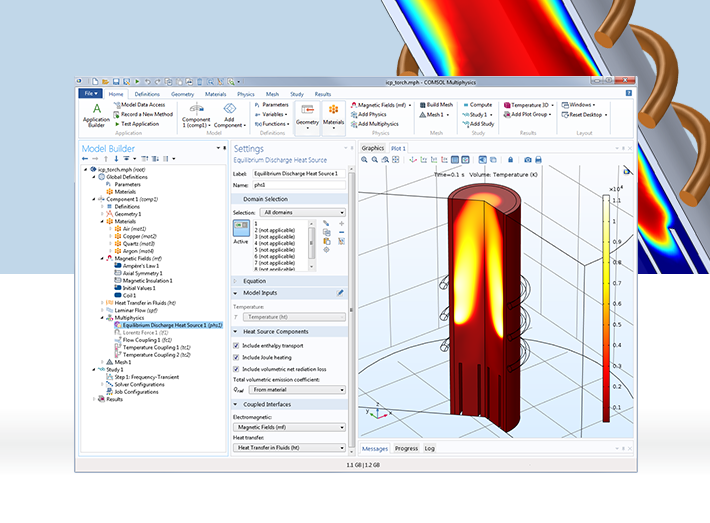This screenshot has height=523, width=710.
Task: Expand the Equation section
Action: (x=257, y=281)
